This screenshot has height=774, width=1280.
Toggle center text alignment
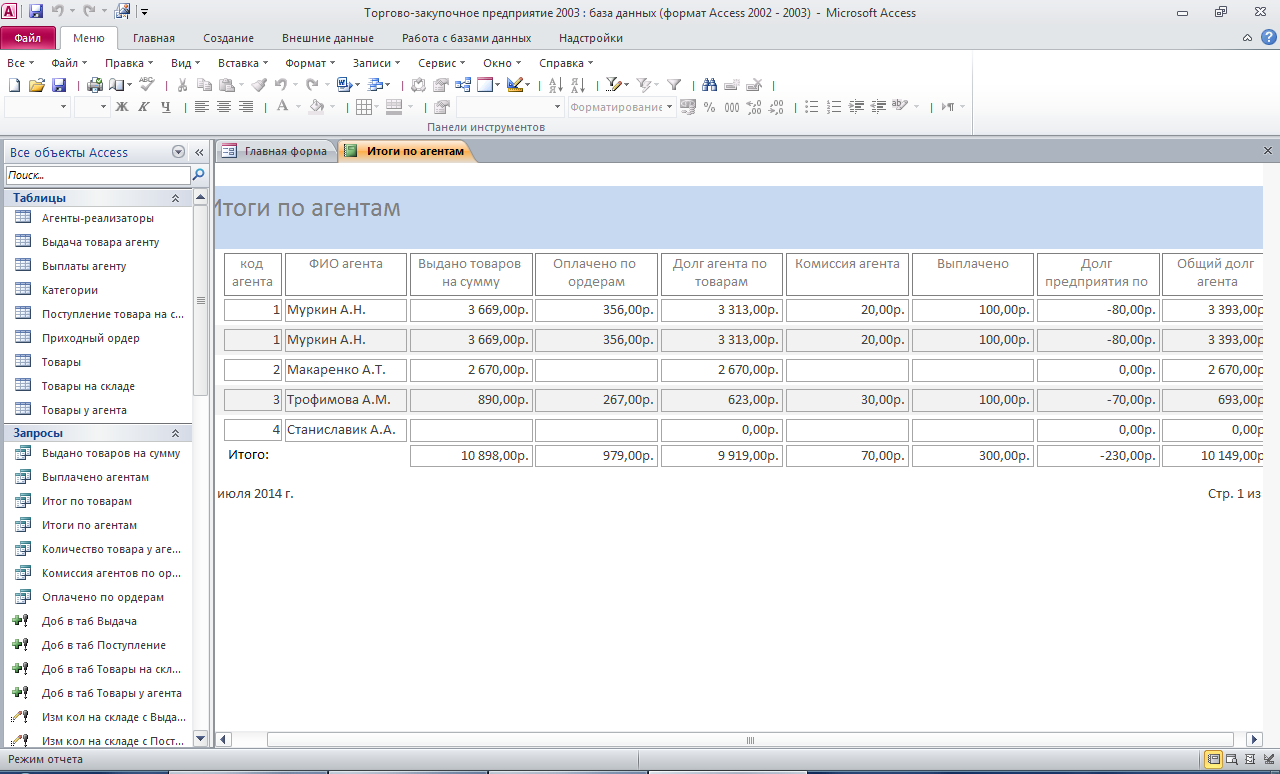click(223, 107)
